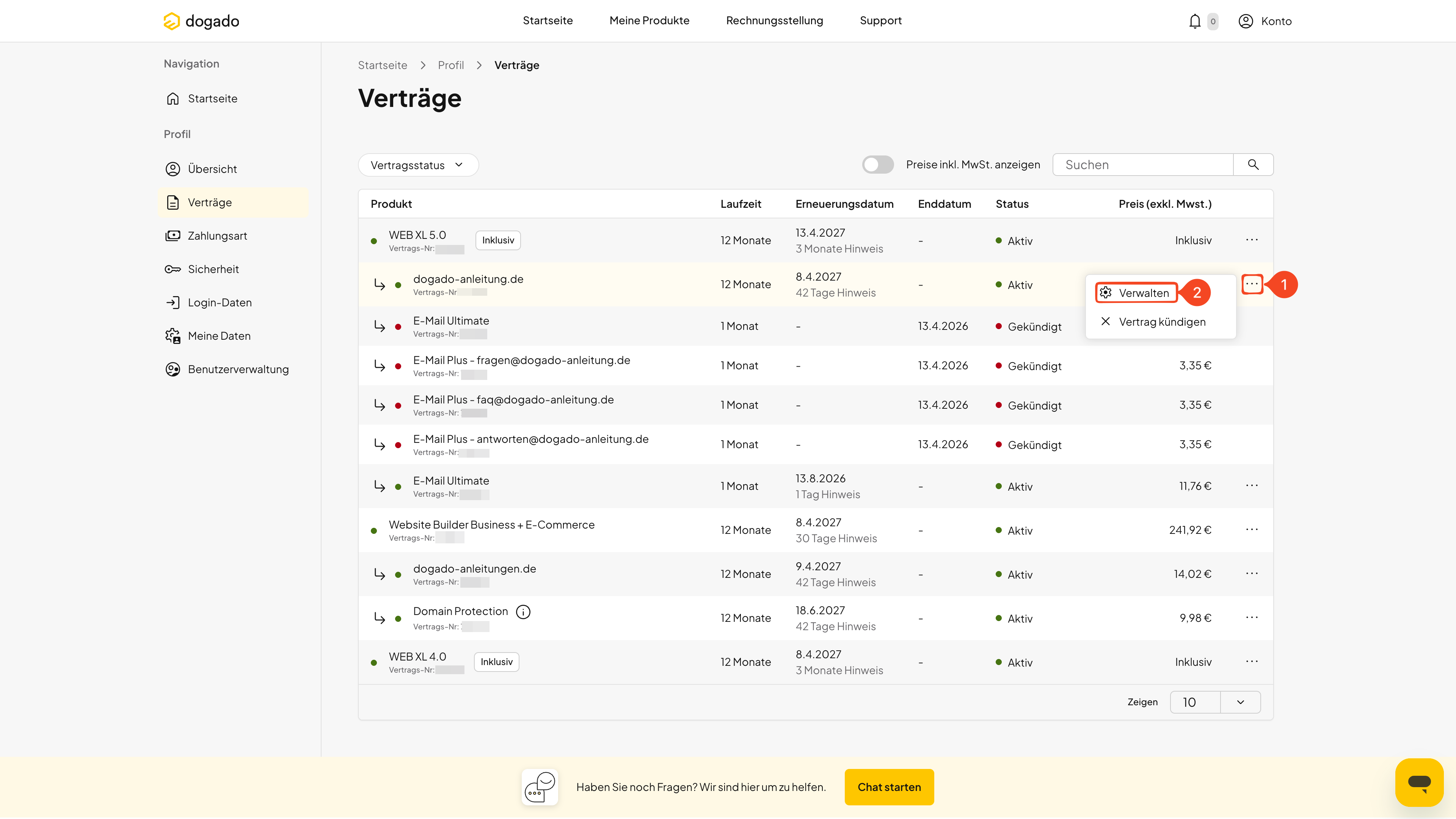Image resolution: width=1456 pixels, height=819 pixels.
Task: Select E-Mail Plus - fragen@dogado-anleitung.de row
Action: pyautogui.click(x=816, y=366)
